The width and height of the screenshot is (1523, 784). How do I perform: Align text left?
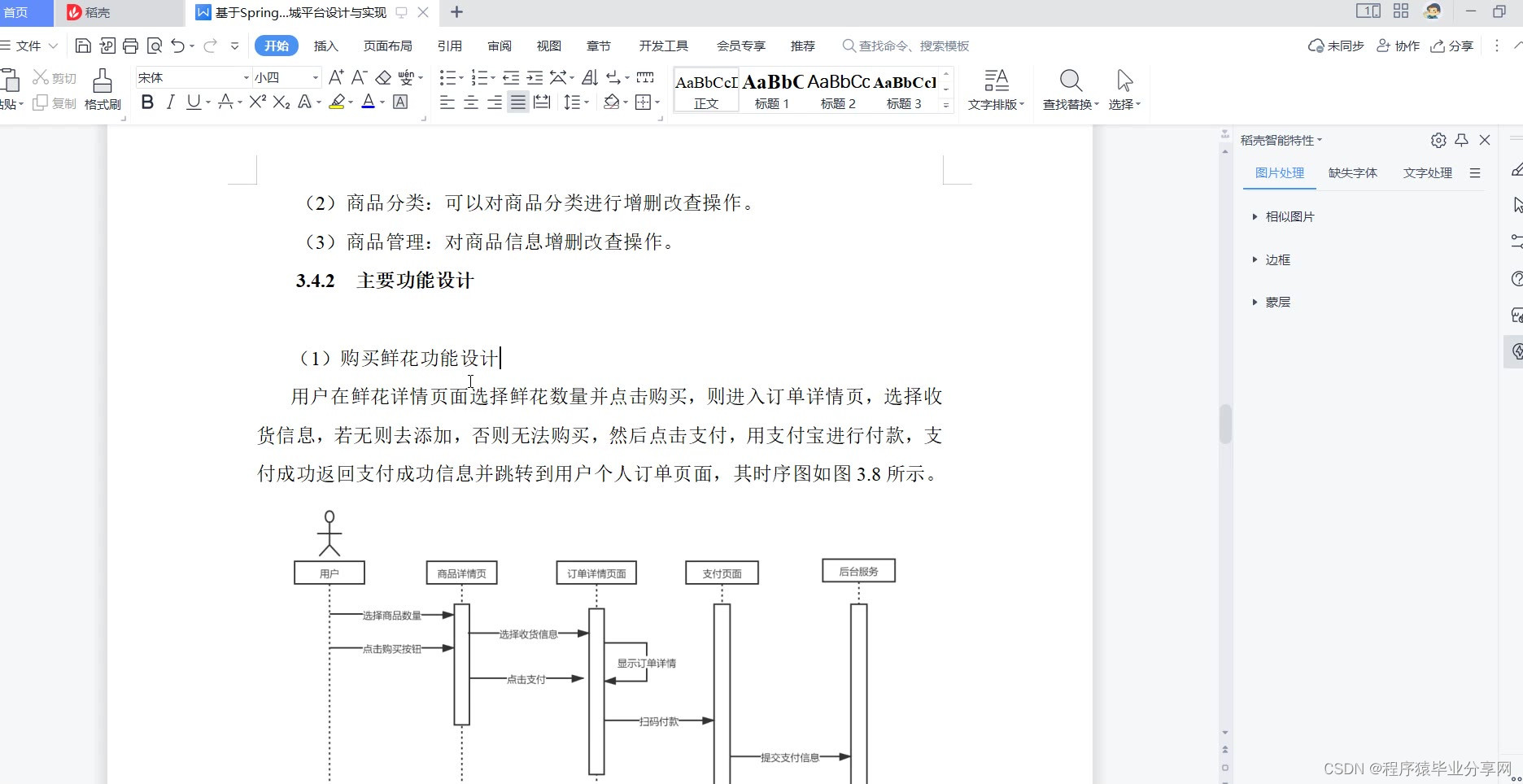pos(447,102)
